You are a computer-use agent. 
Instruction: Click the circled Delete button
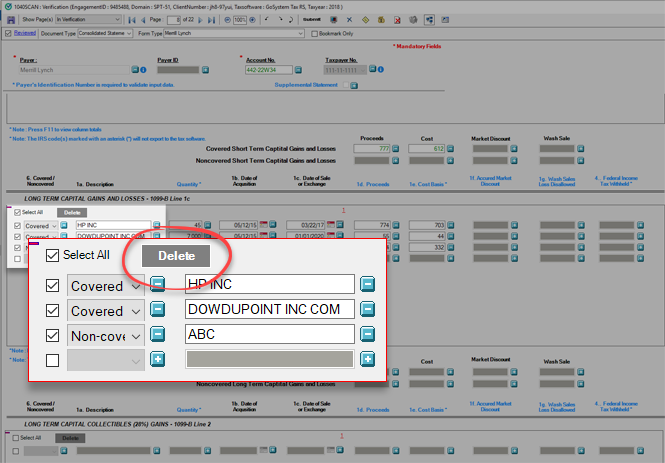[x=175, y=256]
